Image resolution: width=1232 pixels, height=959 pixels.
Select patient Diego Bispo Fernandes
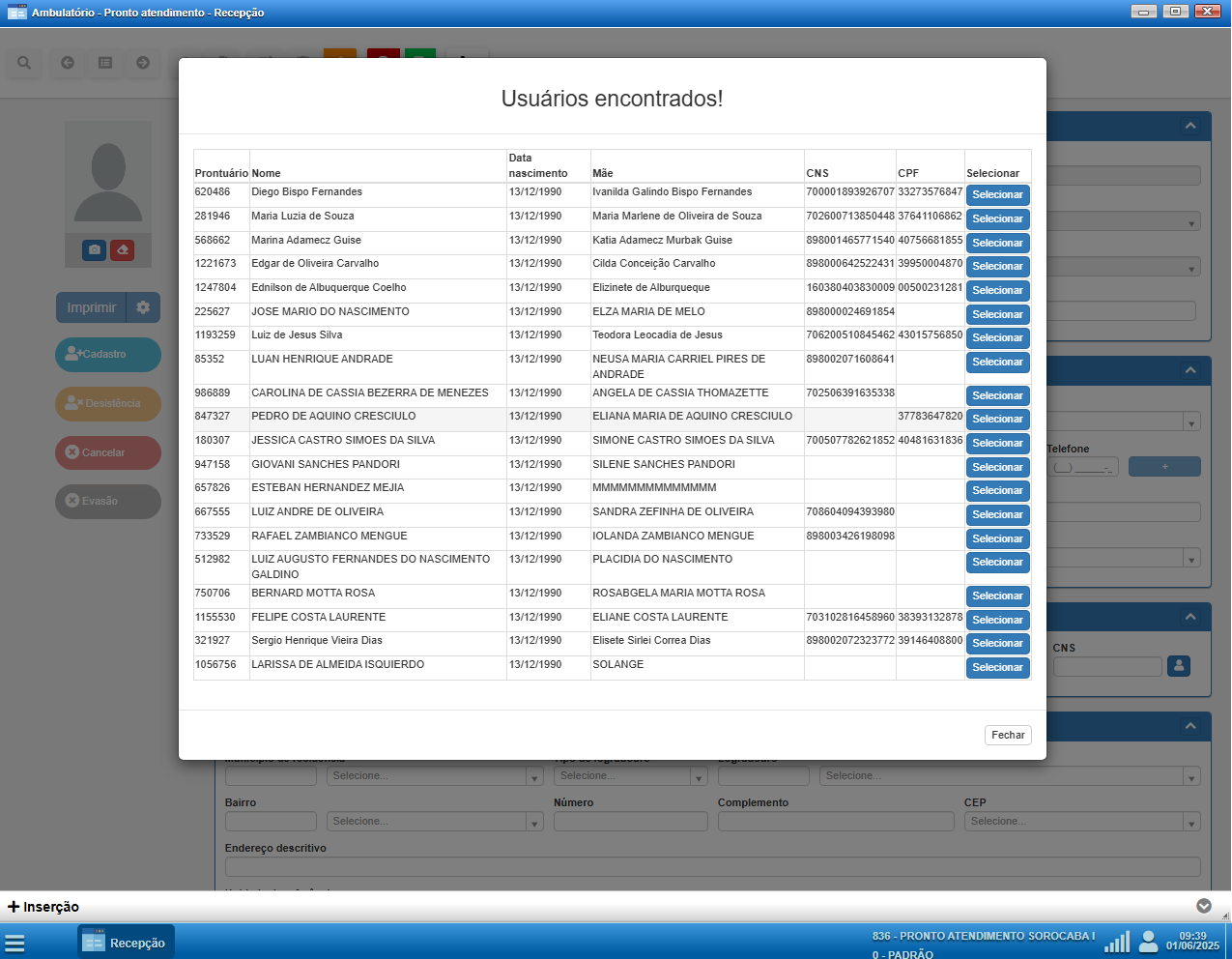point(997,195)
